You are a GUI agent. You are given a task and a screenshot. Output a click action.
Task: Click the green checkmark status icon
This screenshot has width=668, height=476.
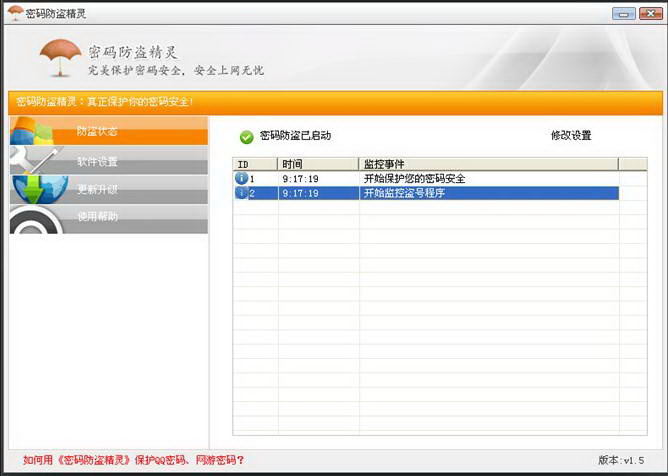point(246,137)
